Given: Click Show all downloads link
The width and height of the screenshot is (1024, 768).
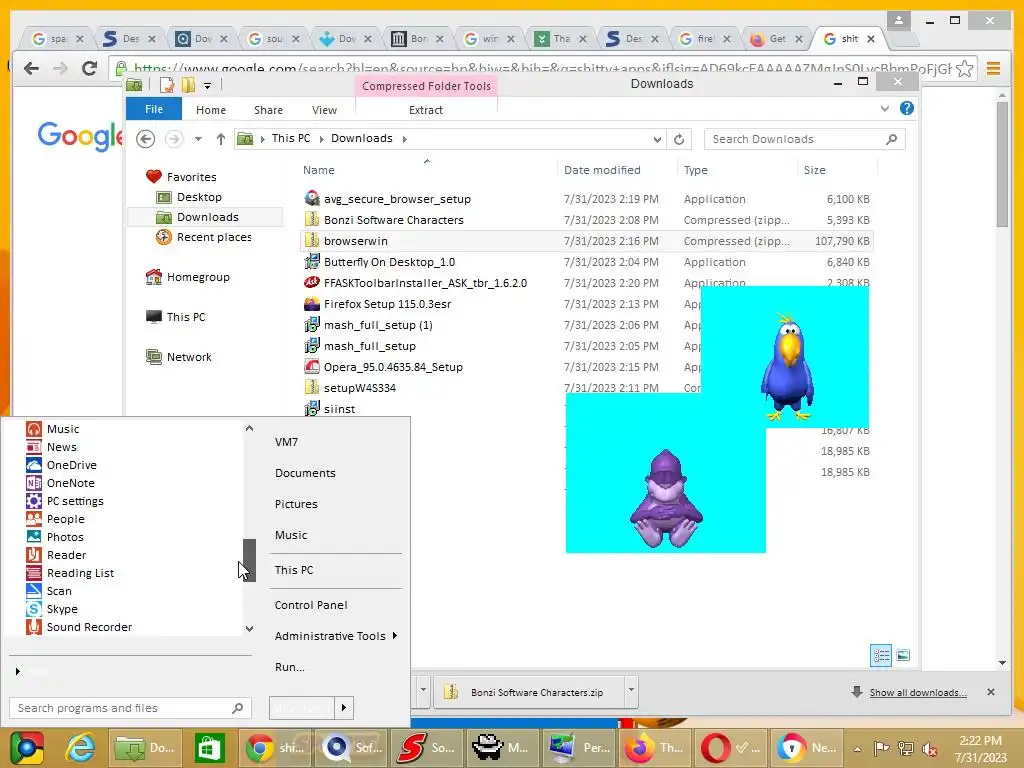Looking at the screenshot, I should coord(918,693).
